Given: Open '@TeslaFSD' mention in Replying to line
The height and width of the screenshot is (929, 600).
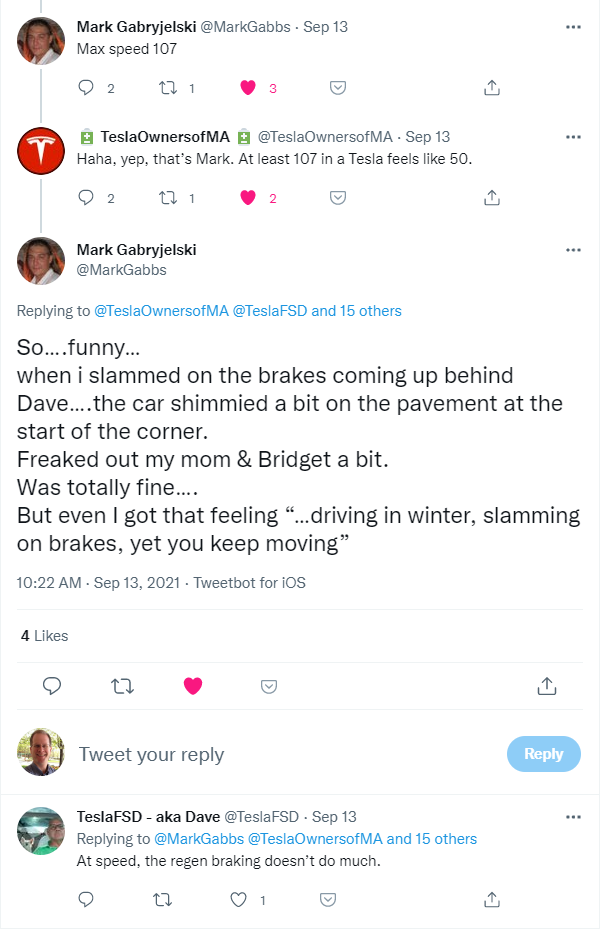Looking at the screenshot, I should click(x=269, y=311).
